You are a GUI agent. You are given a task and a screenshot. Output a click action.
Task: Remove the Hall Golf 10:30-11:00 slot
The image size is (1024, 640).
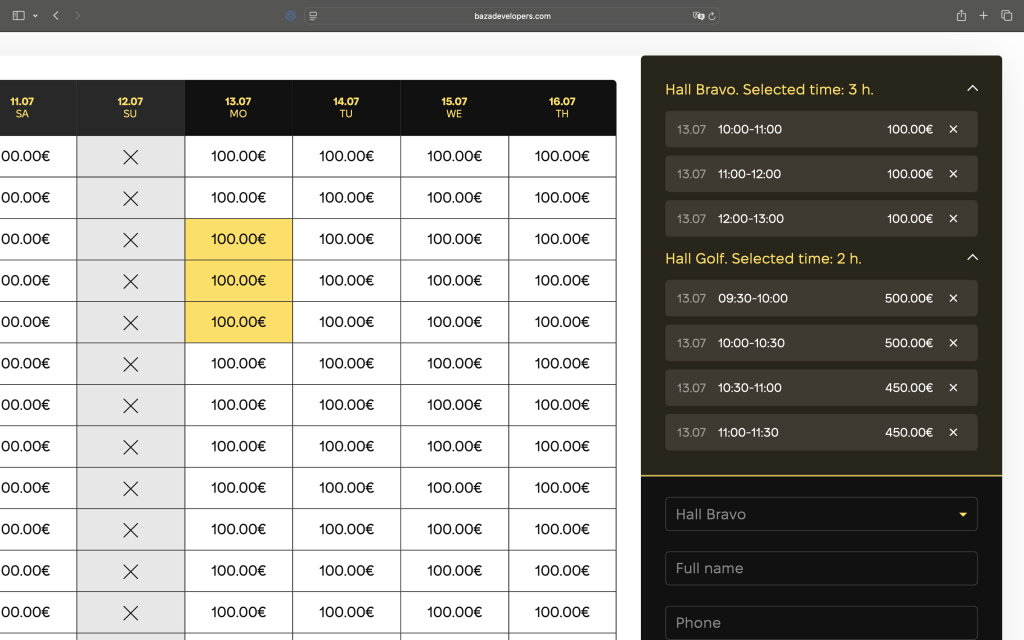[x=953, y=388]
